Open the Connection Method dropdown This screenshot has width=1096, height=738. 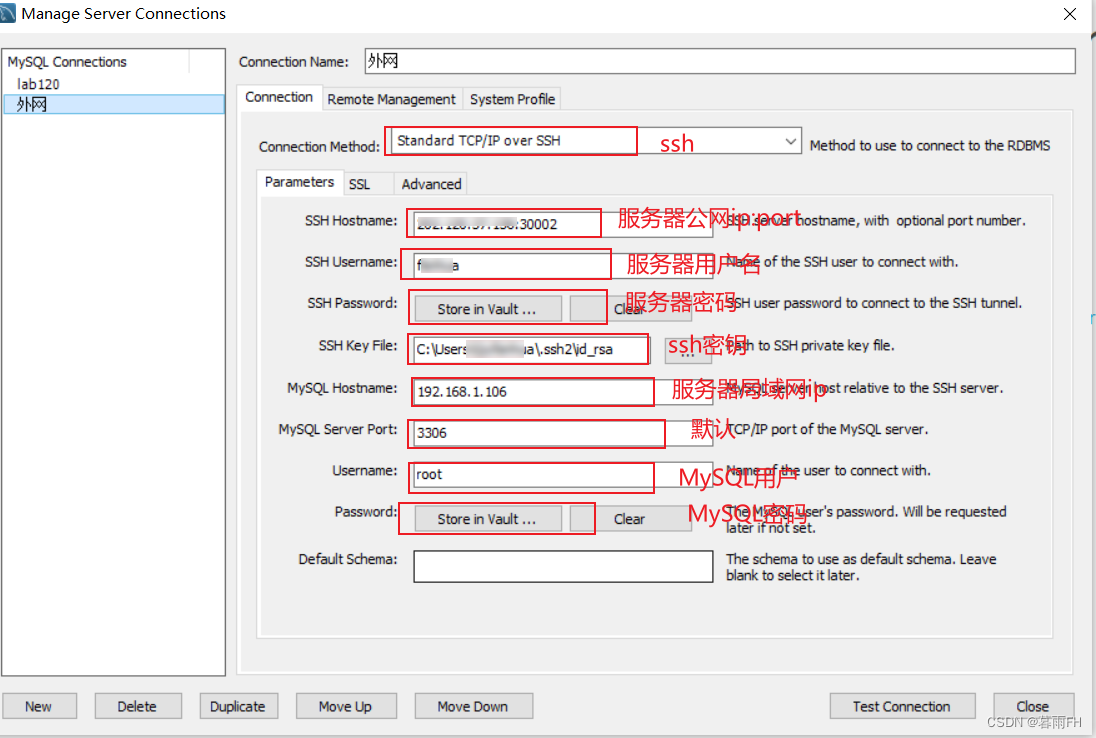(789, 141)
